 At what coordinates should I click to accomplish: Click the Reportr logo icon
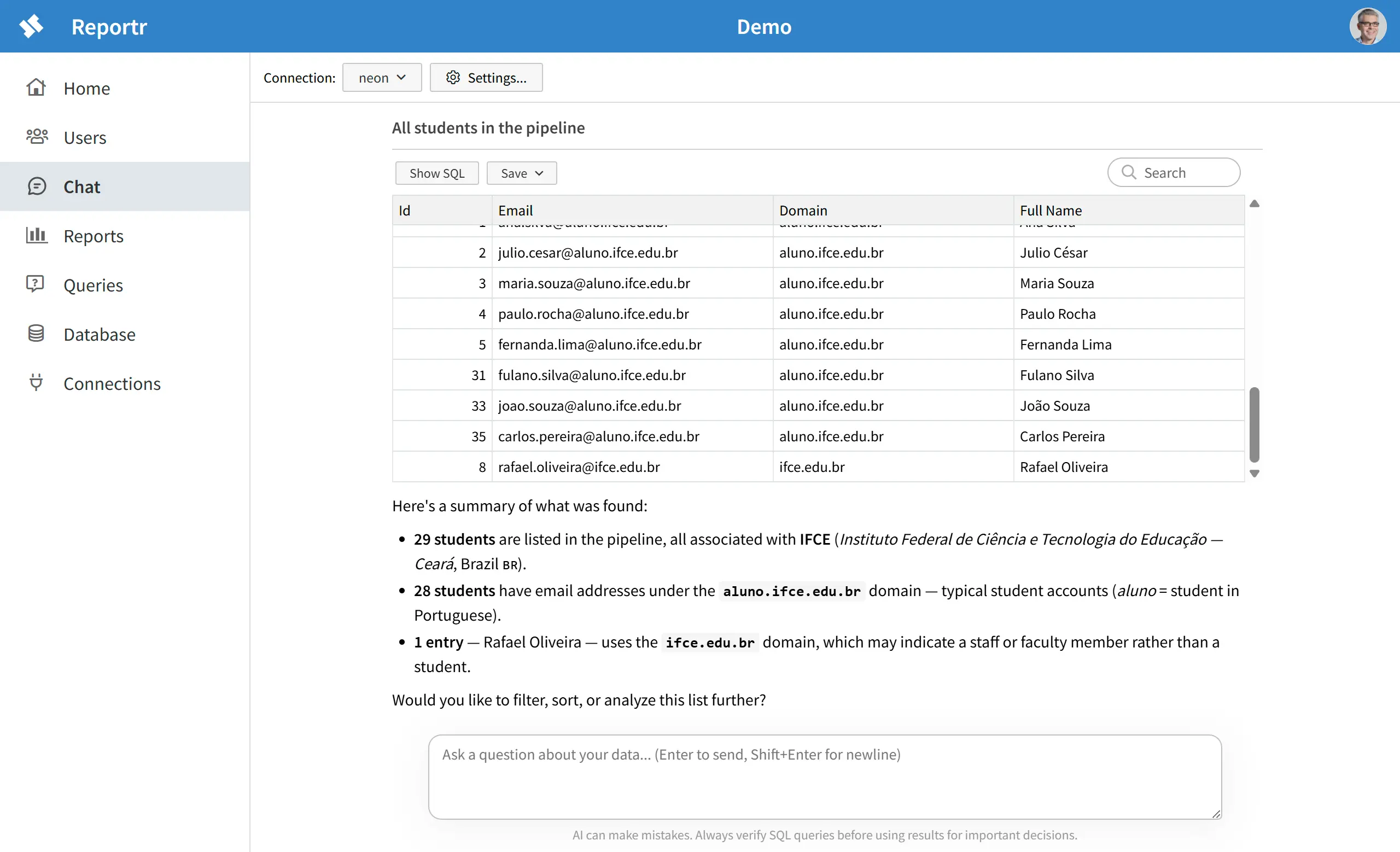[31, 26]
